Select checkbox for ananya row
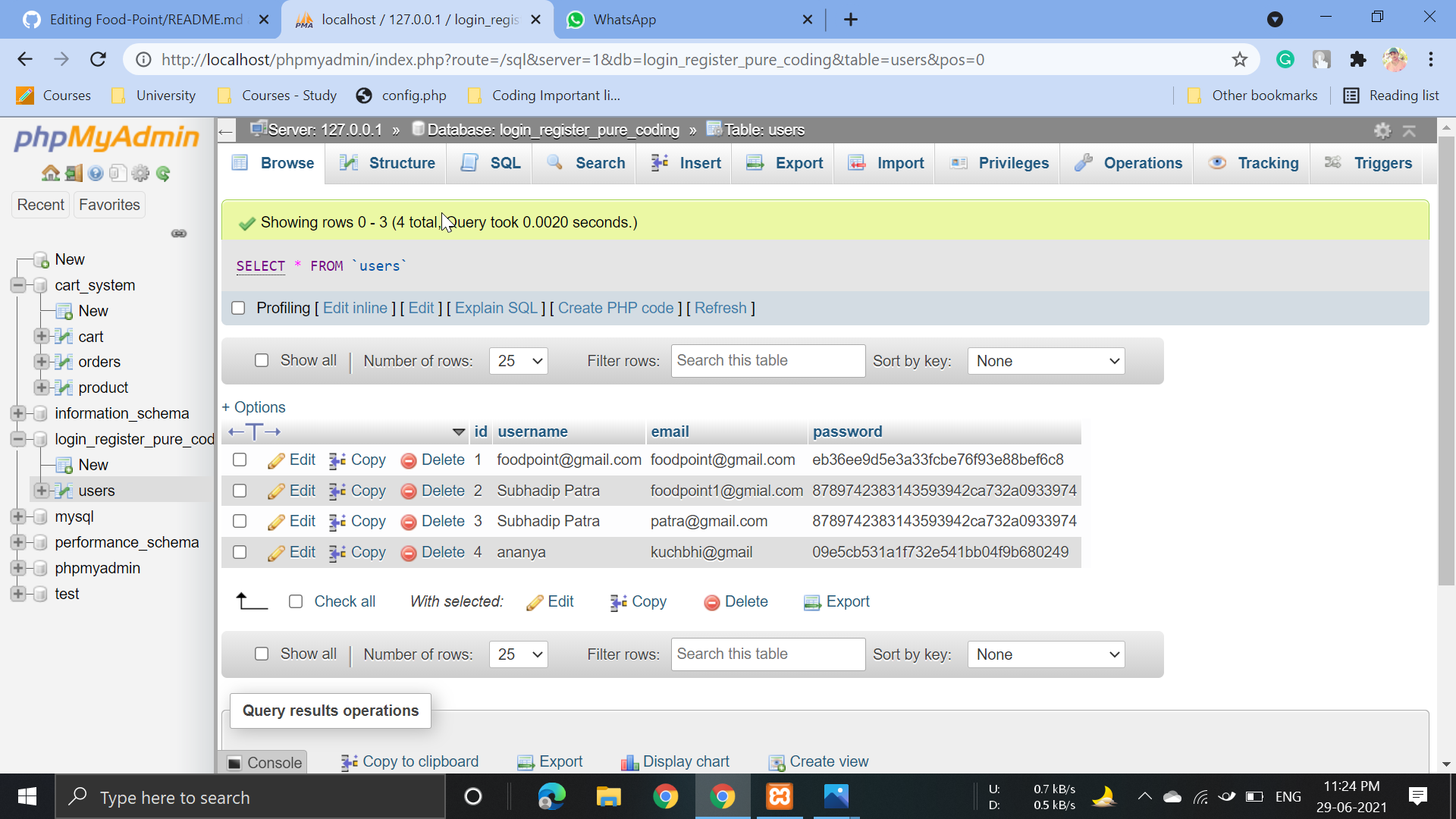 point(240,552)
